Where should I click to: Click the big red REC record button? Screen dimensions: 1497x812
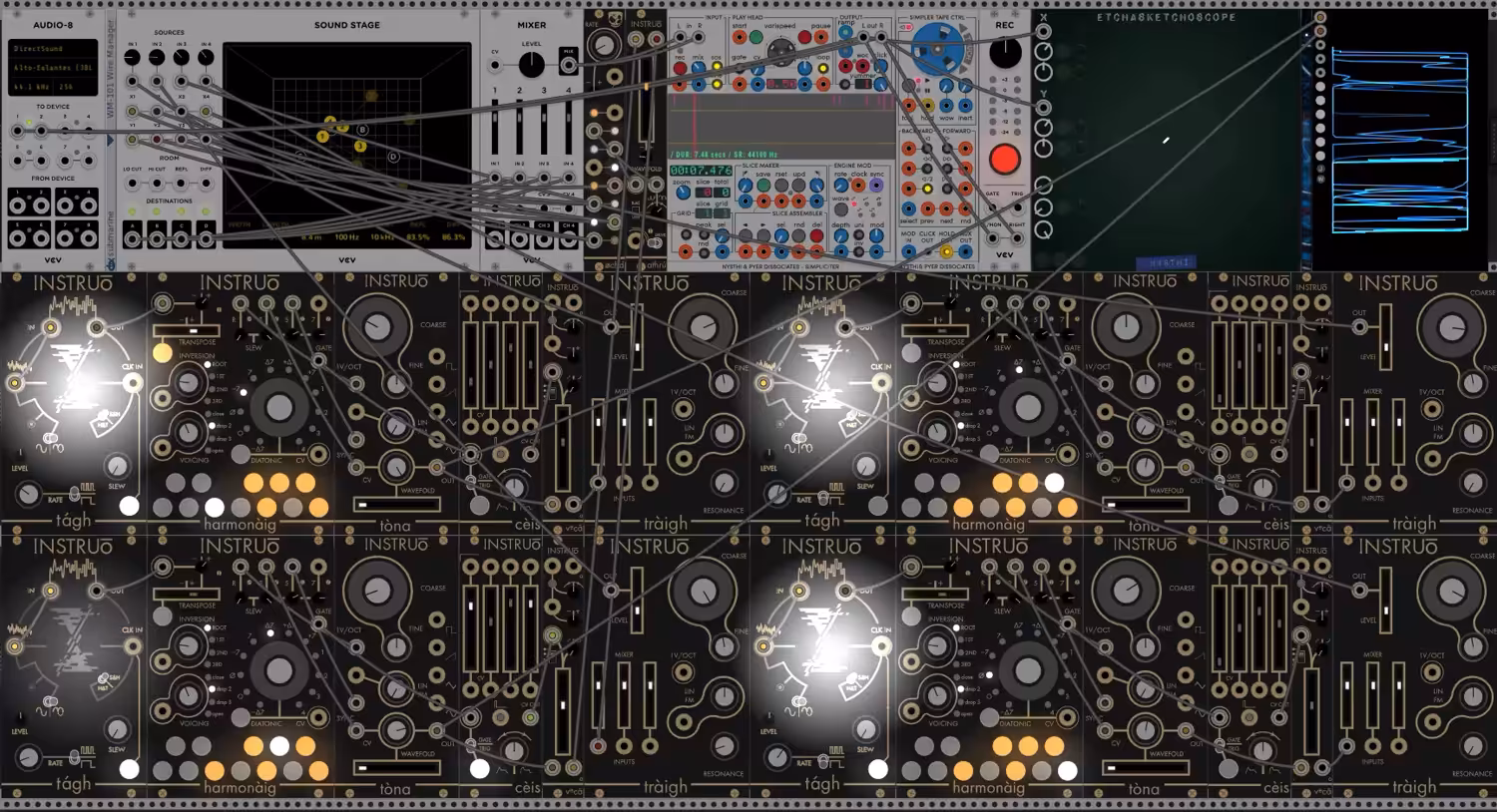(1004, 158)
